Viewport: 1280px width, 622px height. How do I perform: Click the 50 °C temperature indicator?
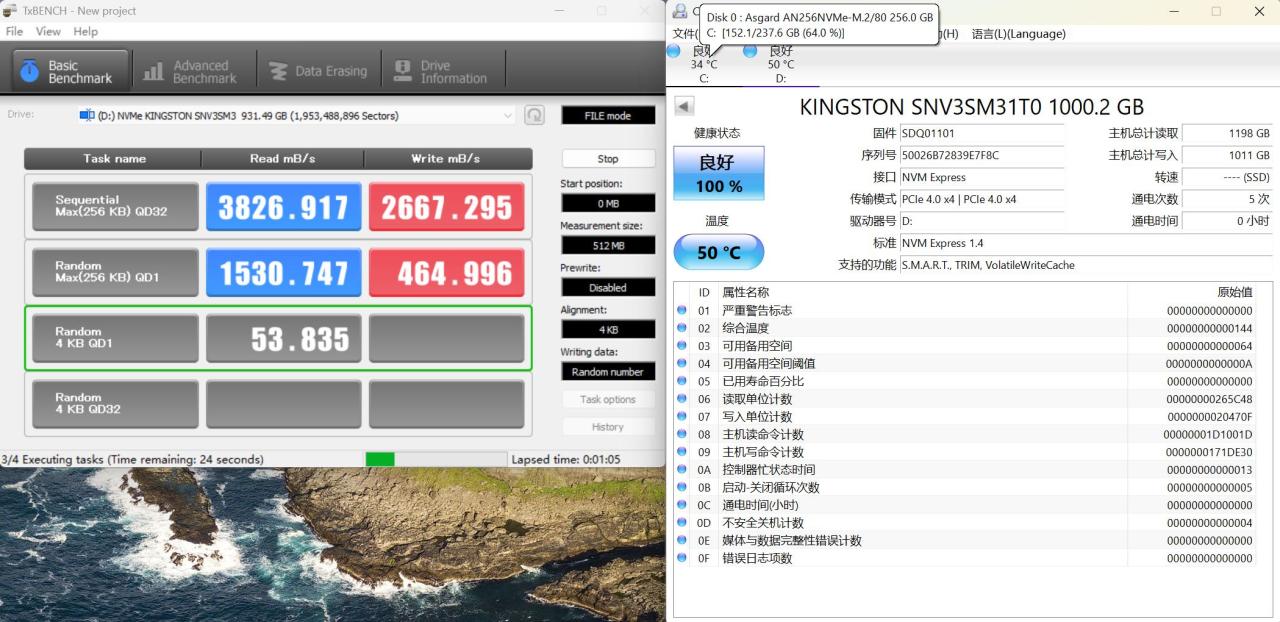(x=719, y=252)
